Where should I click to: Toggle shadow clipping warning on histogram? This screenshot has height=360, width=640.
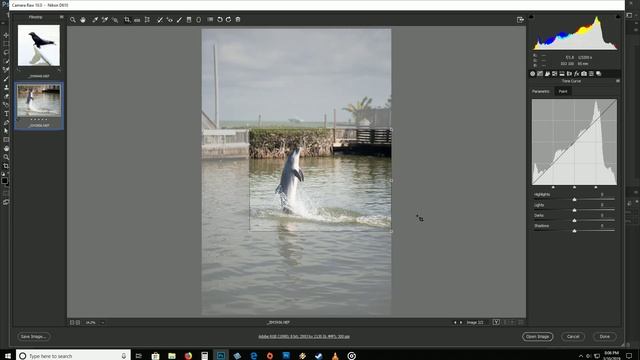(531, 17)
